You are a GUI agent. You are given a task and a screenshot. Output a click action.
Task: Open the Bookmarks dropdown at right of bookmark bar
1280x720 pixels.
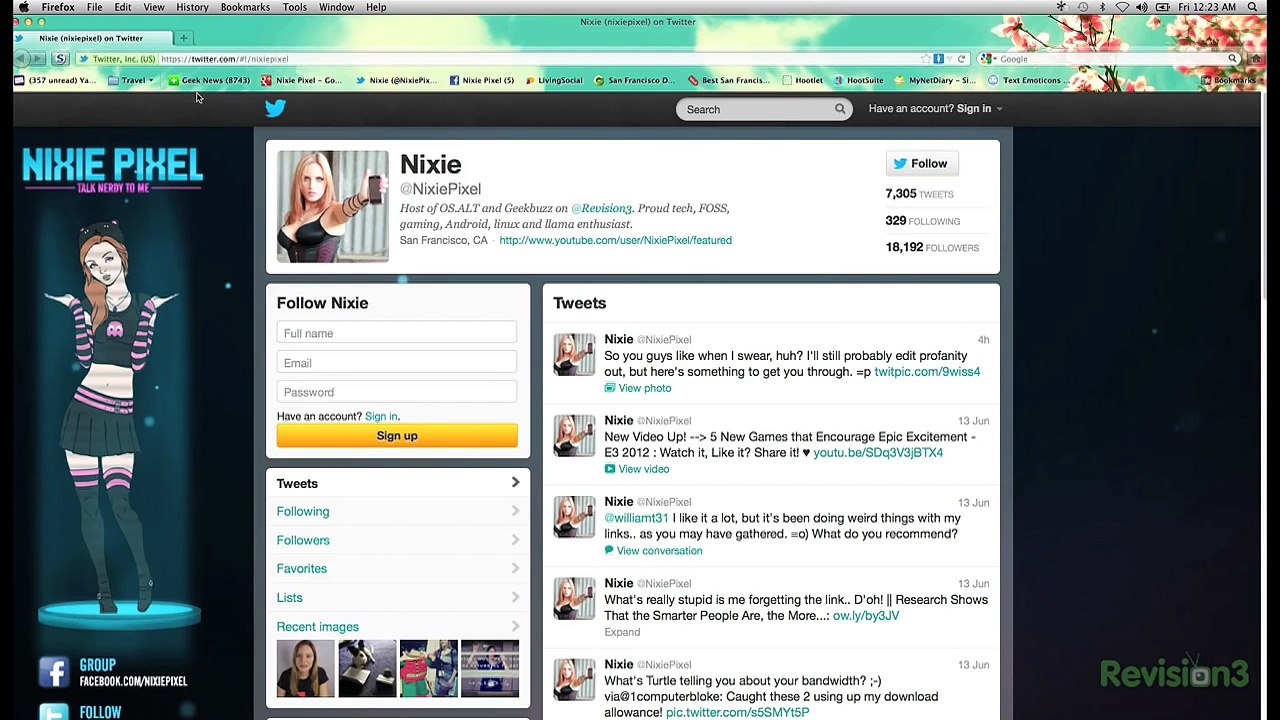(1234, 80)
